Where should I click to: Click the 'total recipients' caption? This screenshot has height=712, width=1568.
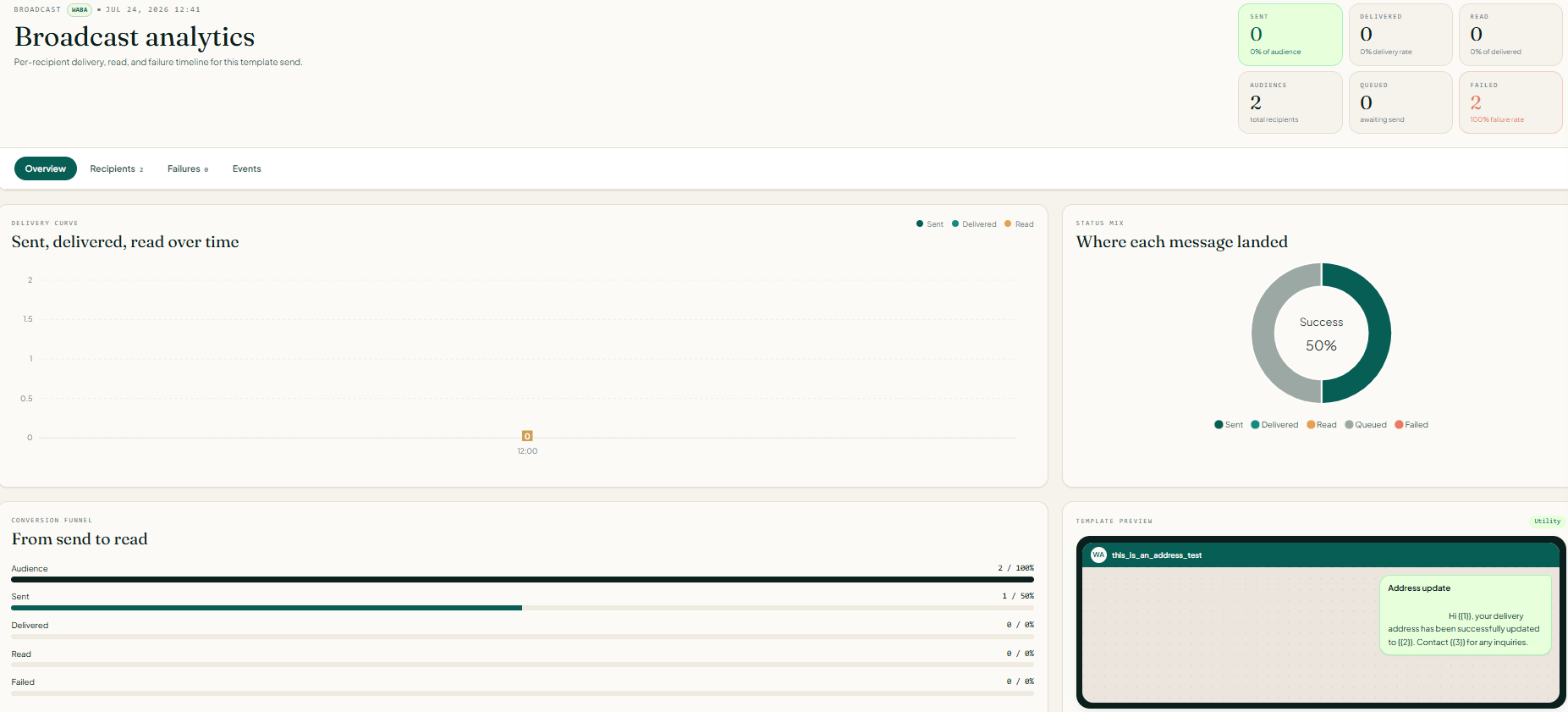coord(1274,120)
